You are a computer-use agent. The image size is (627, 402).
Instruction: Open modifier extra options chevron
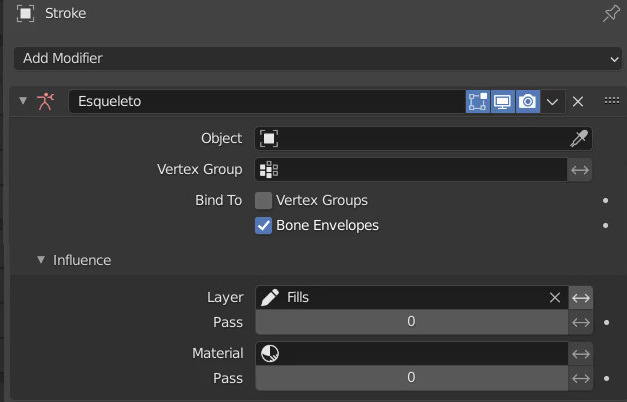click(x=553, y=102)
